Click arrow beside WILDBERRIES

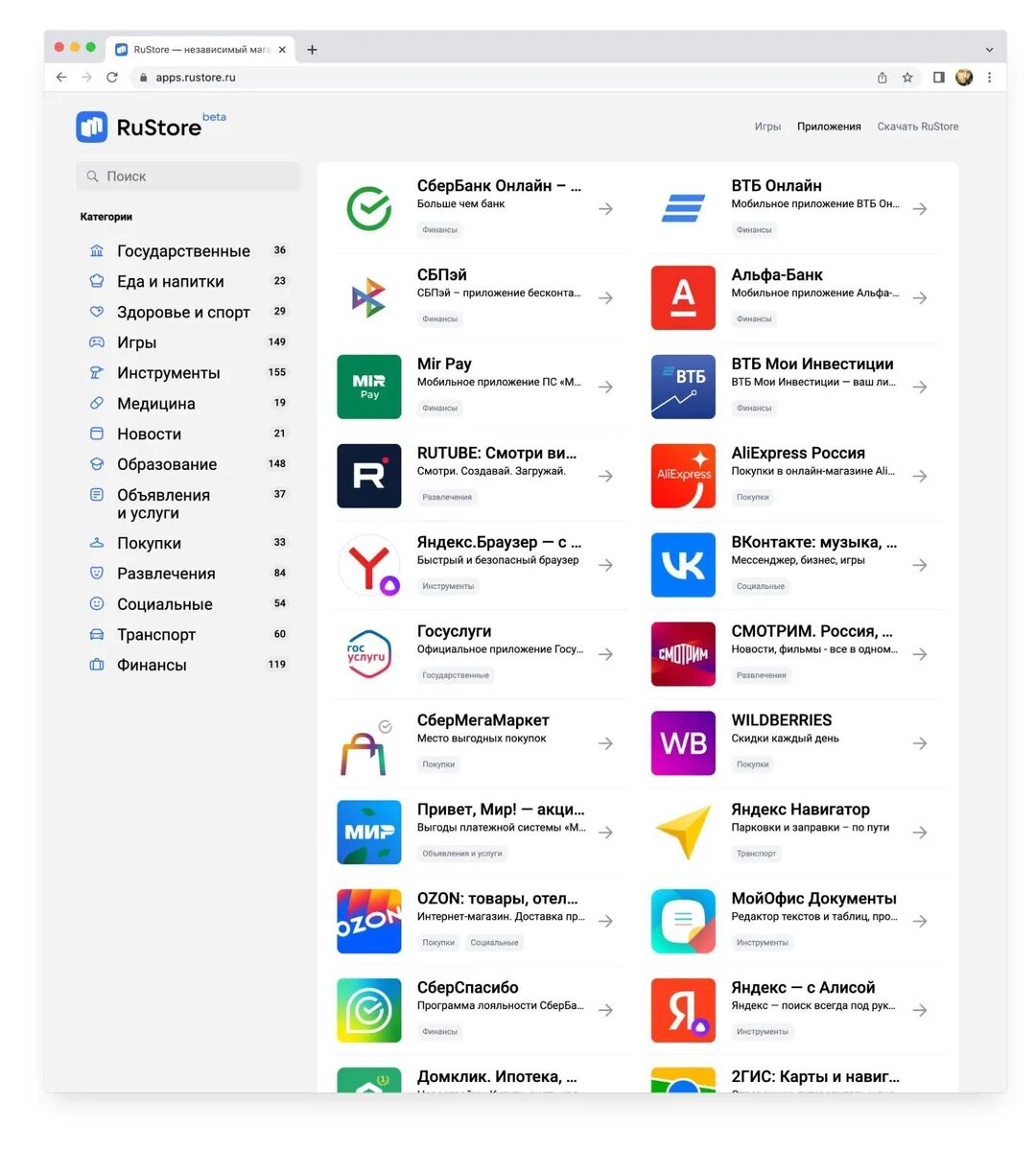920,743
